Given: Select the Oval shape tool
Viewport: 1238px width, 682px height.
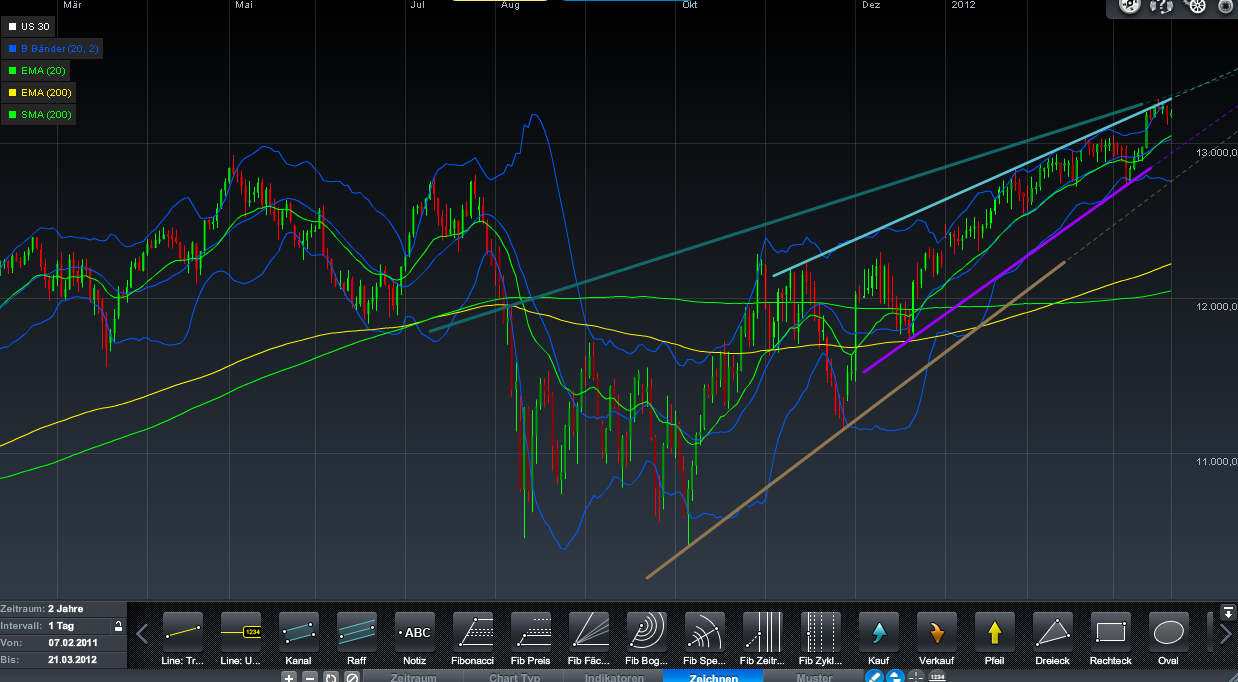Looking at the screenshot, I should pyautogui.click(x=1168, y=632).
